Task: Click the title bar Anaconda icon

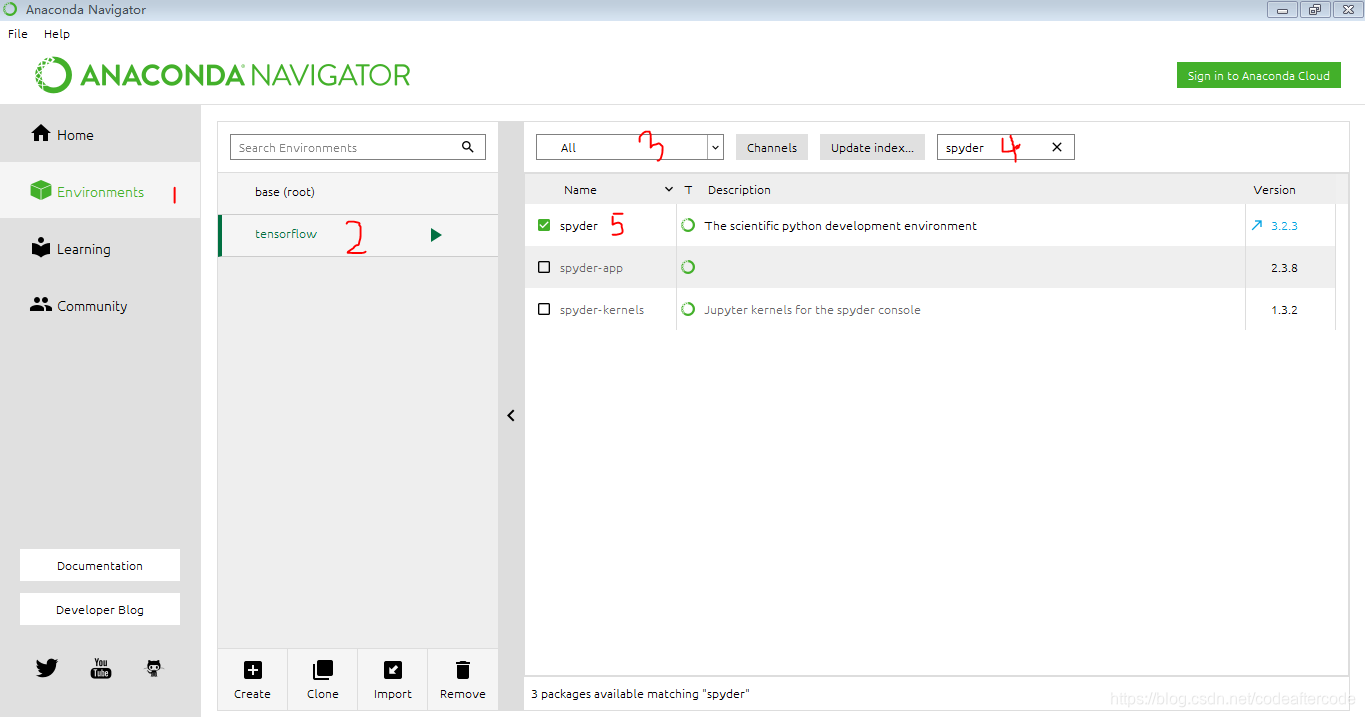Action: 10,9
